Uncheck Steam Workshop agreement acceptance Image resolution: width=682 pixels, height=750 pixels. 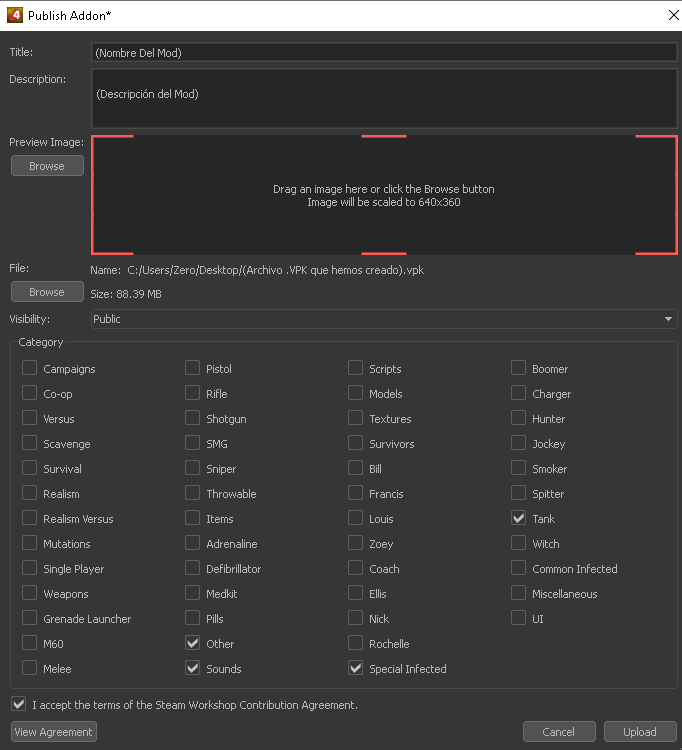tap(19, 705)
